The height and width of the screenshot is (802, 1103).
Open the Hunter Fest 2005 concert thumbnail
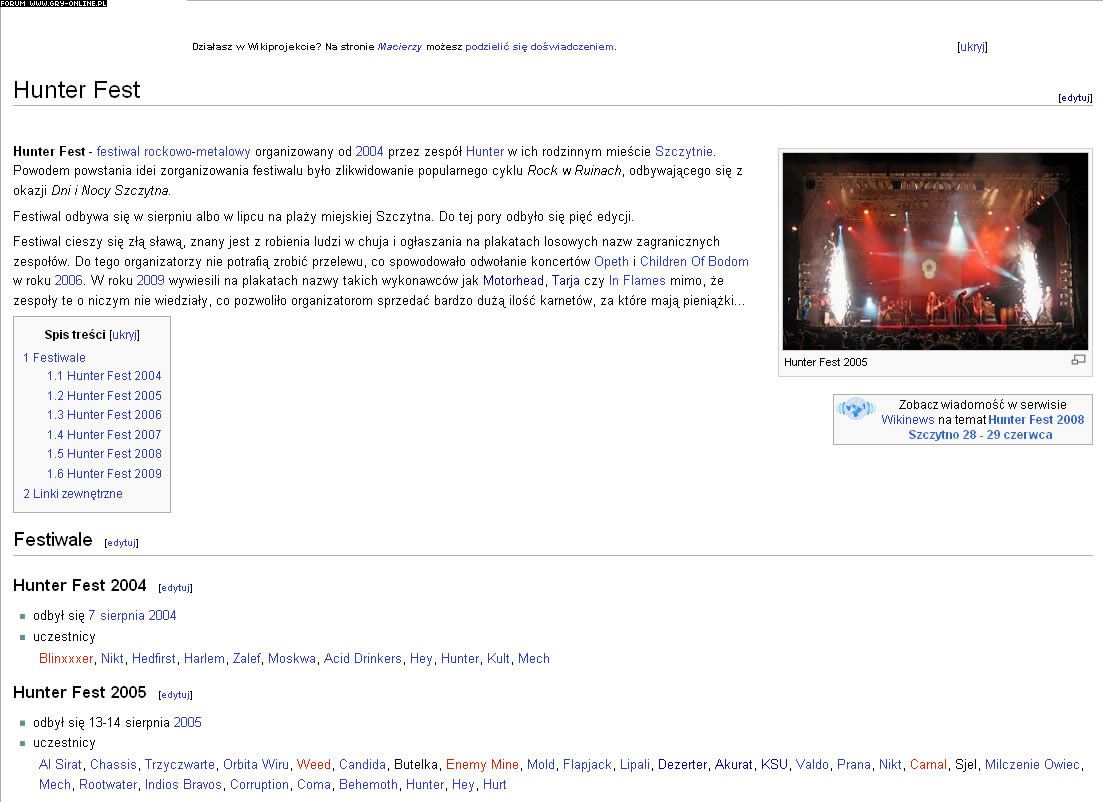(935, 251)
